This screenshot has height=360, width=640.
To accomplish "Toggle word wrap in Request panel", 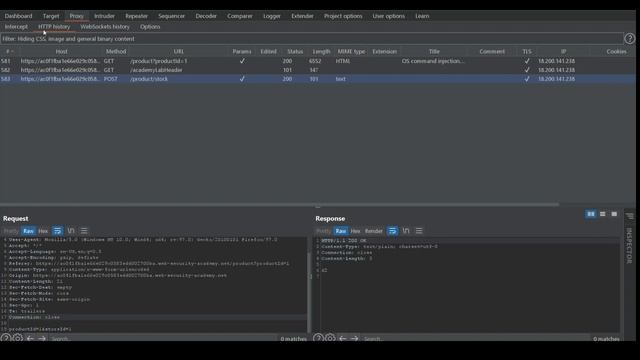I will pyautogui.click(x=58, y=231).
